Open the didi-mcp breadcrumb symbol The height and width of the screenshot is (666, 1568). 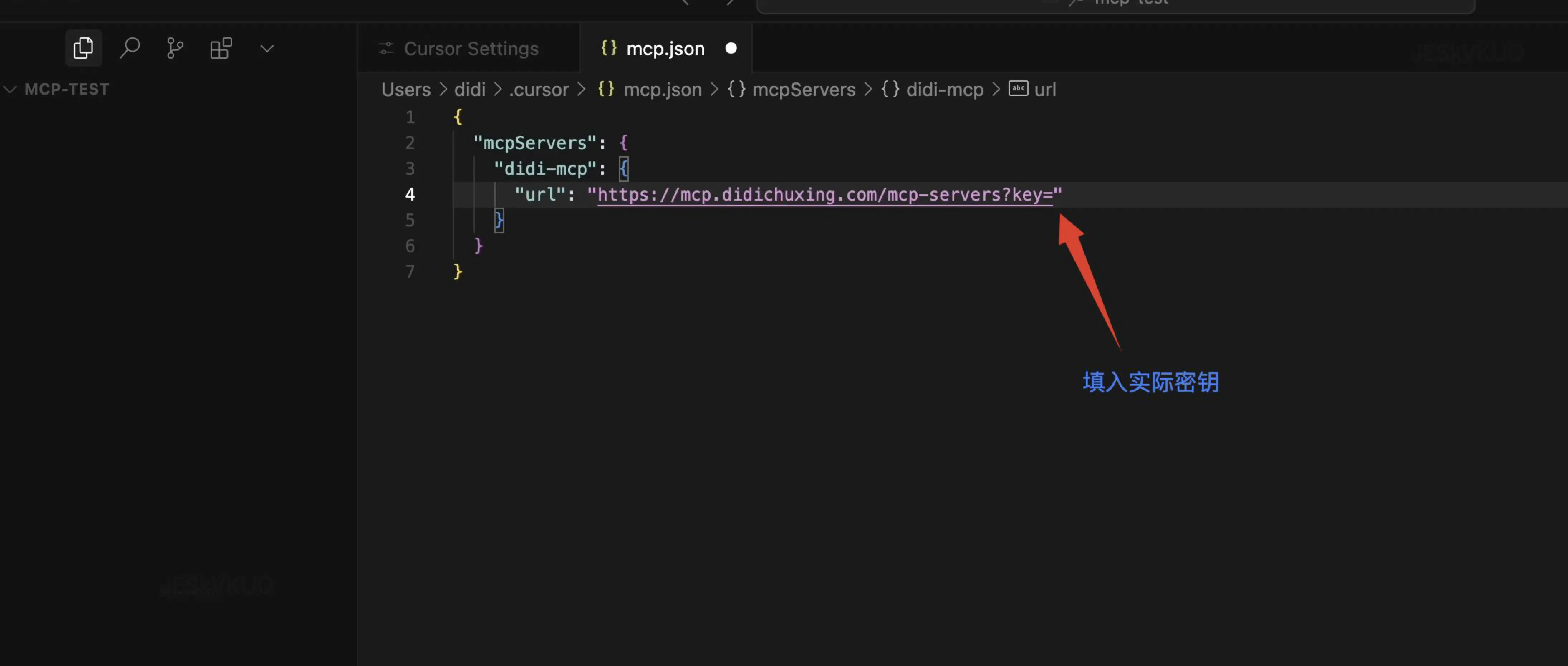tap(944, 90)
